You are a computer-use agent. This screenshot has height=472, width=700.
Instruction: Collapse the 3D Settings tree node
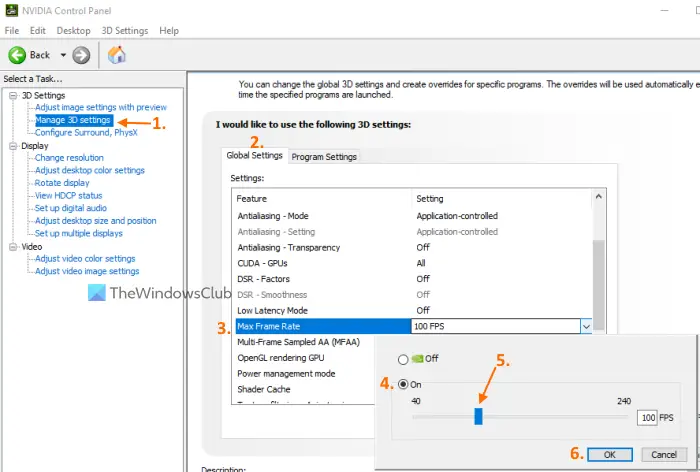click(13, 96)
